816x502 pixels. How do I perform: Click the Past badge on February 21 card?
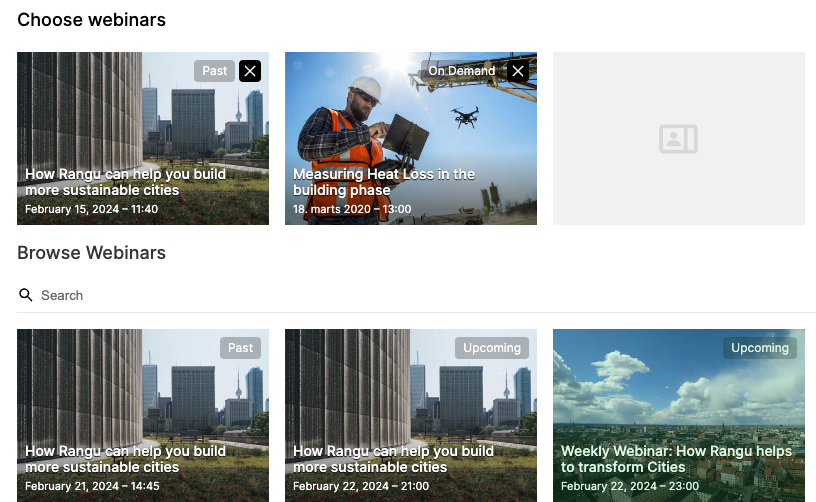(x=240, y=348)
